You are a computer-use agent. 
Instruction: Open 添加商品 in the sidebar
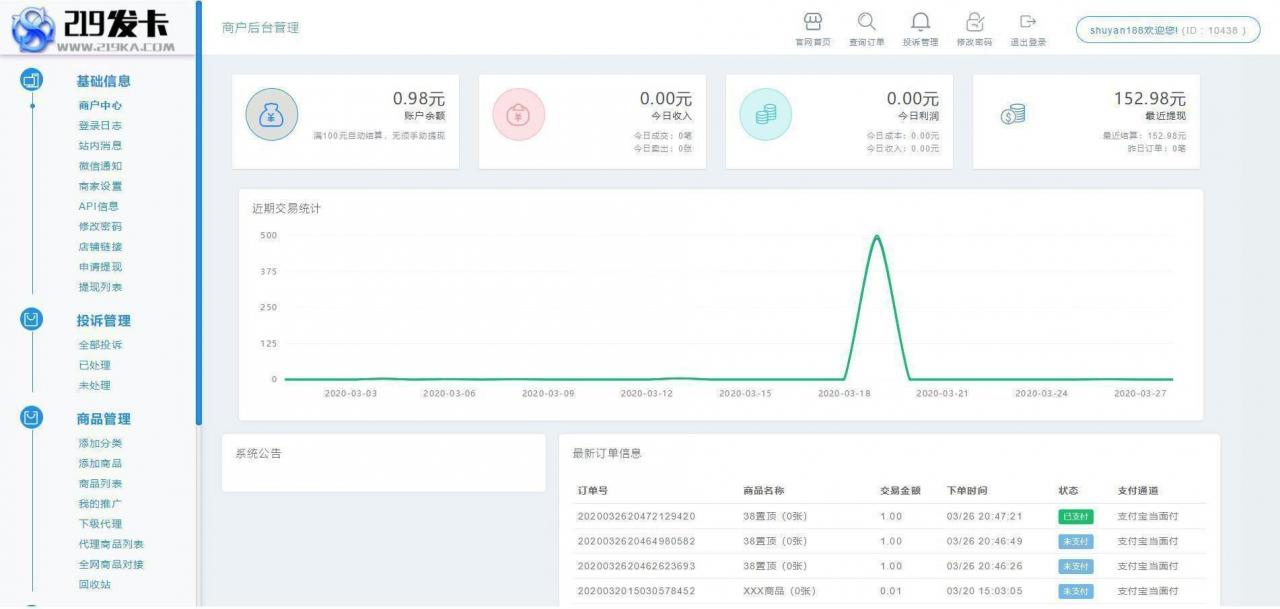(100, 463)
